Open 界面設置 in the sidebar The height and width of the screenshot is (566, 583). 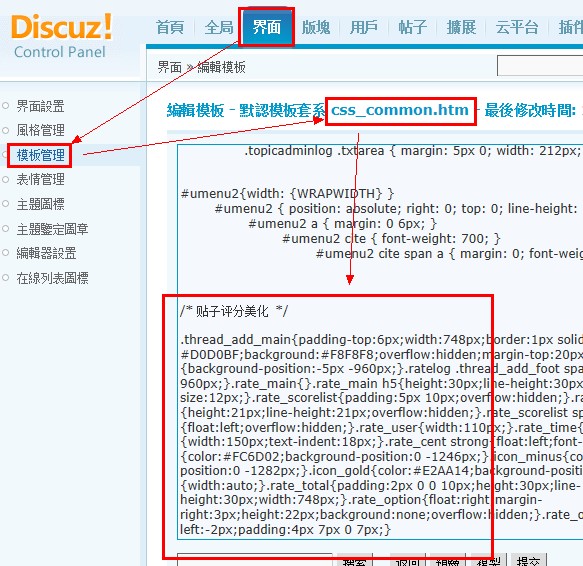(41, 106)
